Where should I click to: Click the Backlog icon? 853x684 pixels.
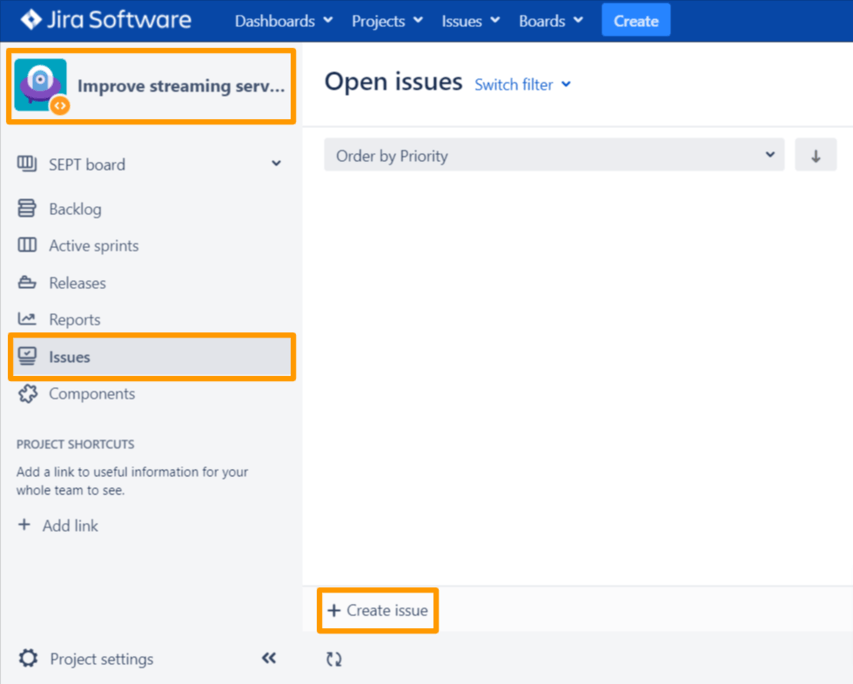click(27, 208)
